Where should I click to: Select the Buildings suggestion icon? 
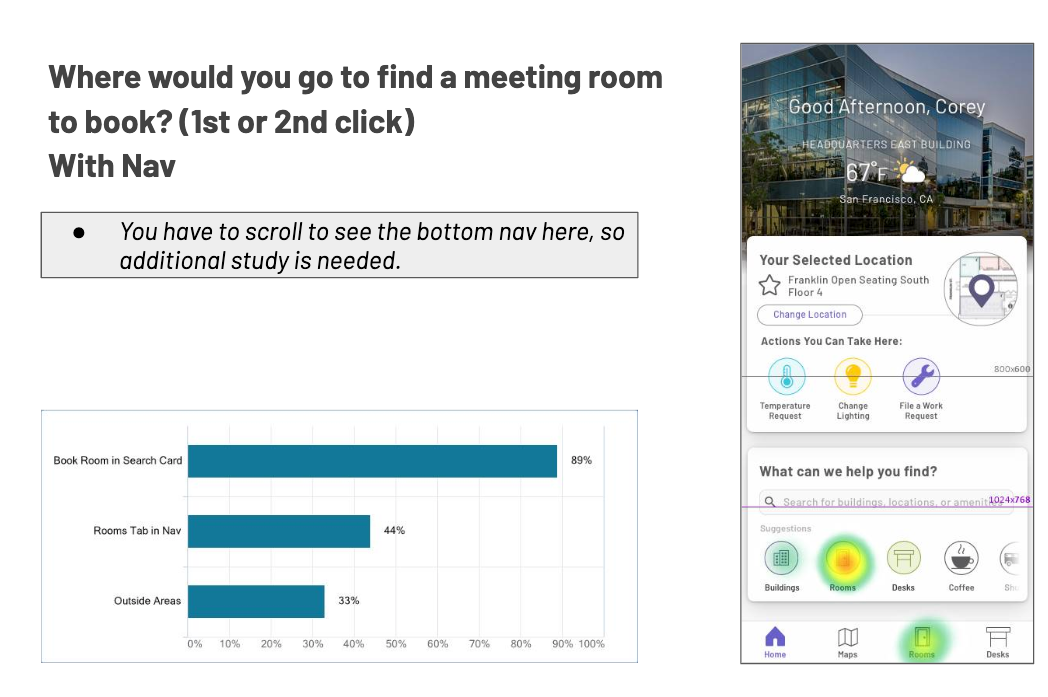coord(782,558)
